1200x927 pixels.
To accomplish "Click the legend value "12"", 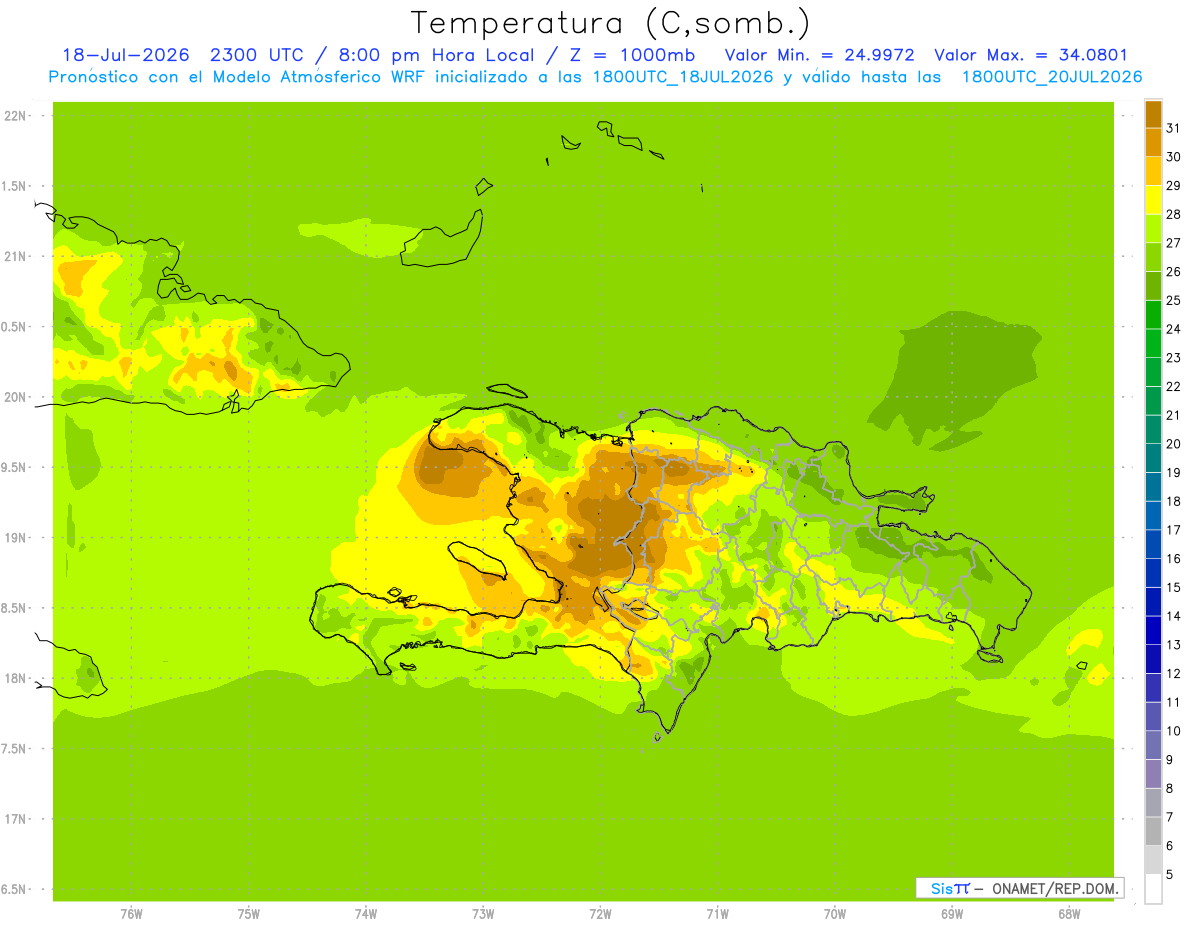I will click(1173, 673).
